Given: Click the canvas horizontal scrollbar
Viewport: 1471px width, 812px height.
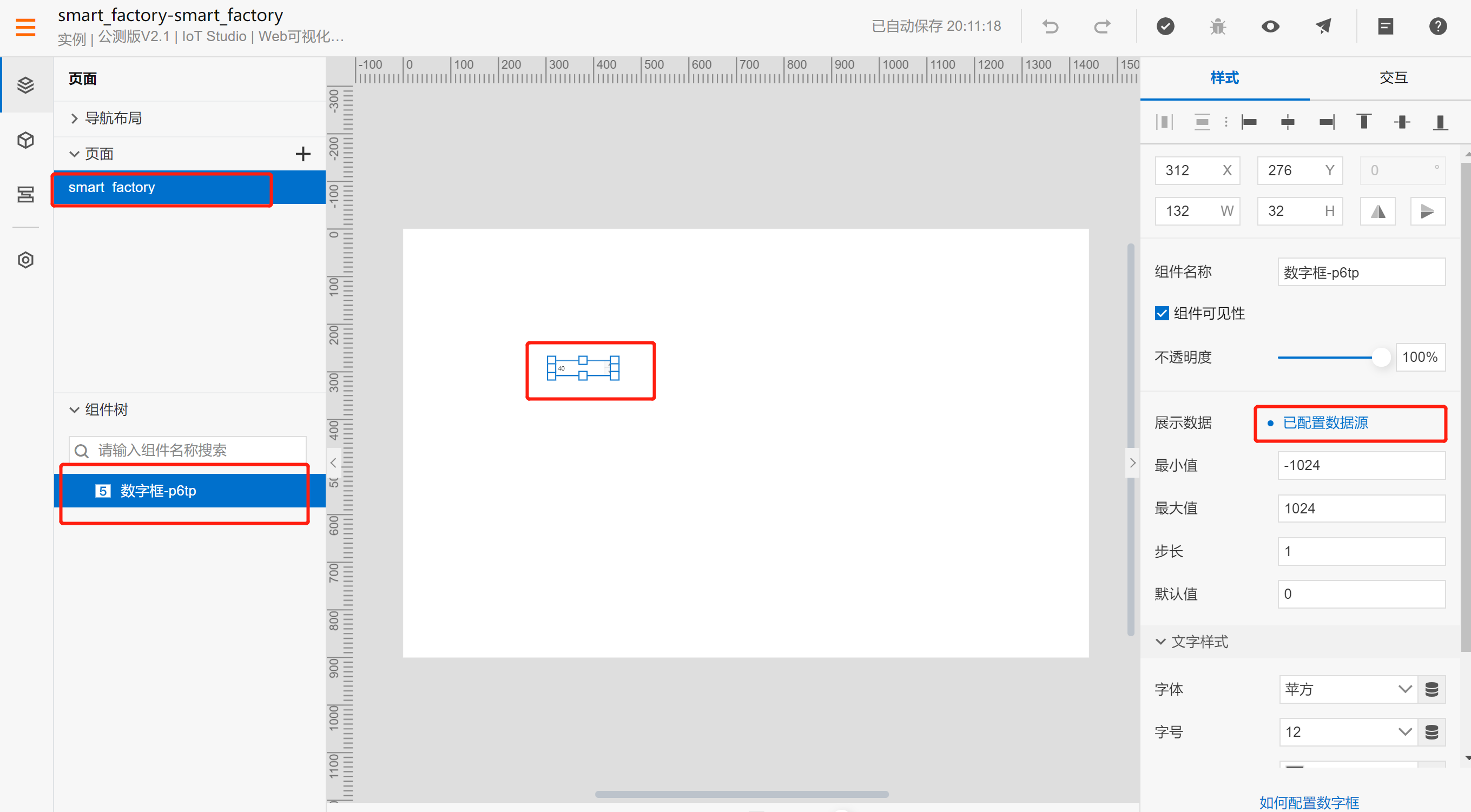Looking at the screenshot, I should click(741, 794).
